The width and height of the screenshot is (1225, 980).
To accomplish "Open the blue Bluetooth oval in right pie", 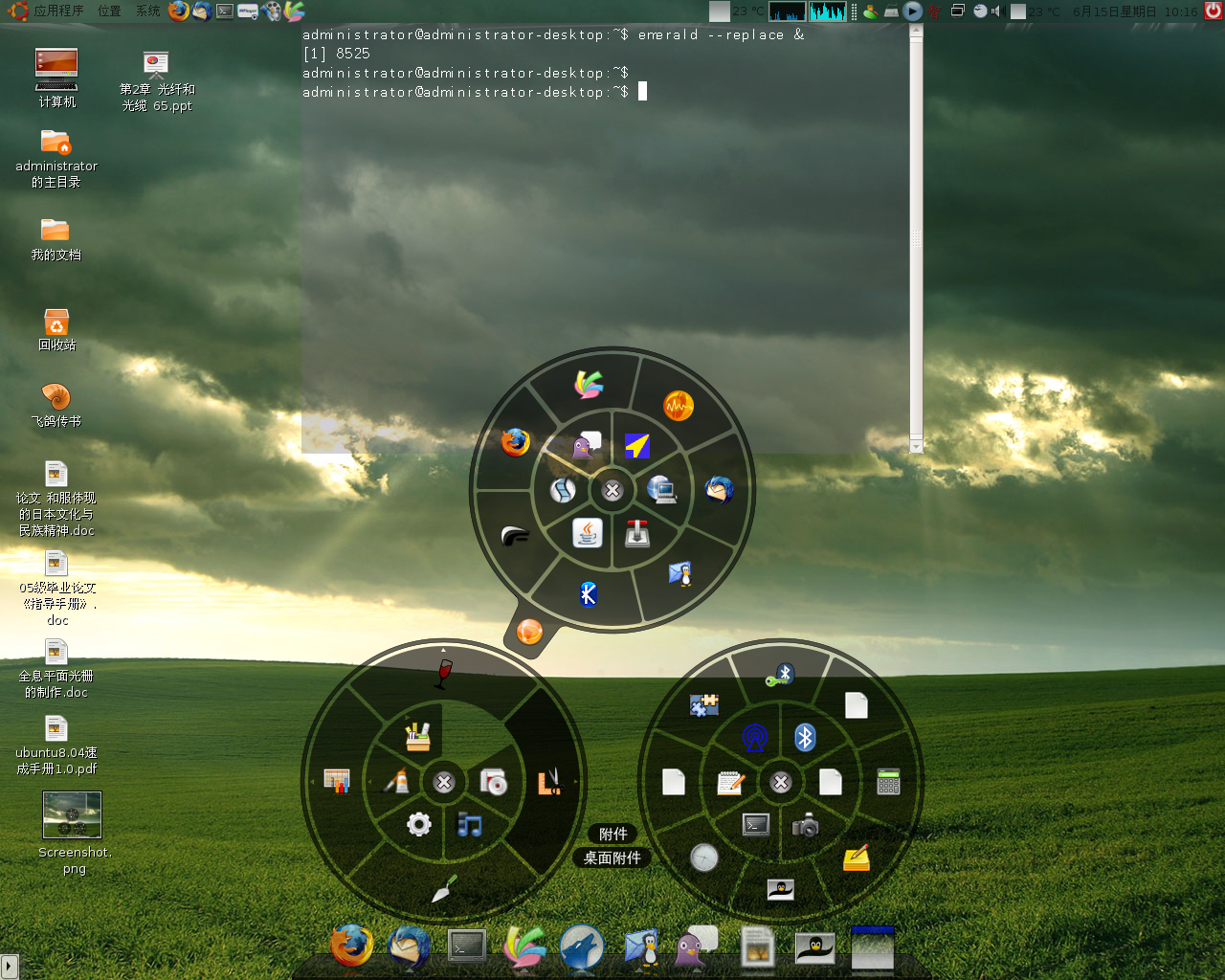I will click(805, 738).
